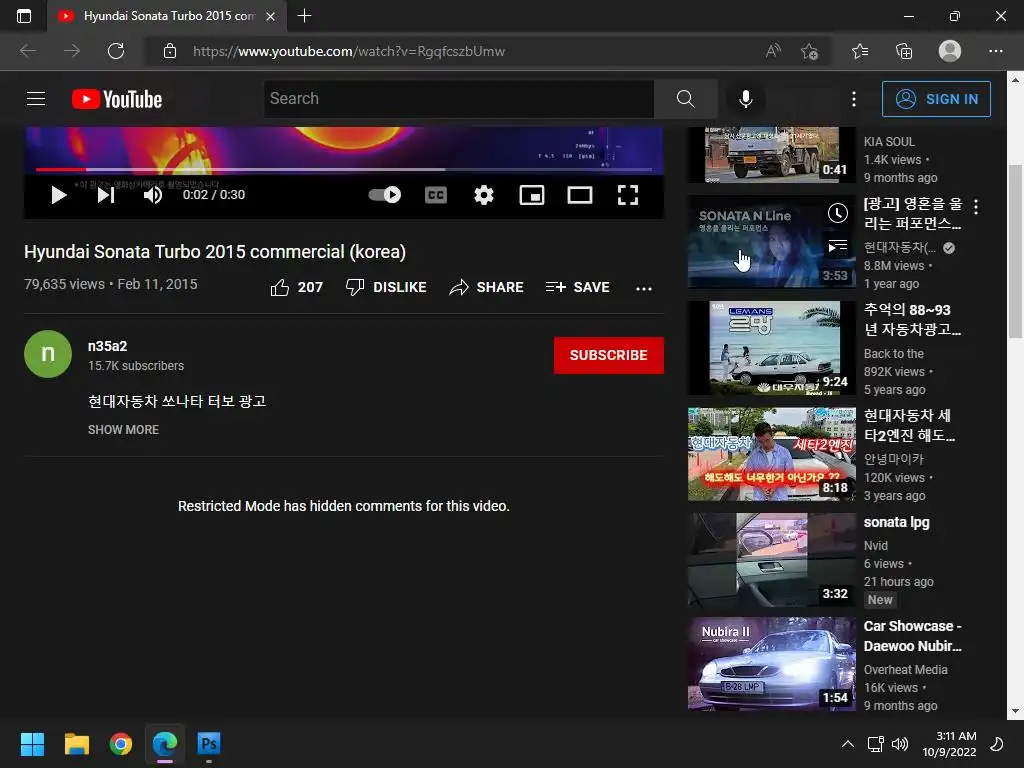The width and height of the screenshot is (1024, 768).
Task: Add SONATA N Line video to watch later
Action: (838, 213)
